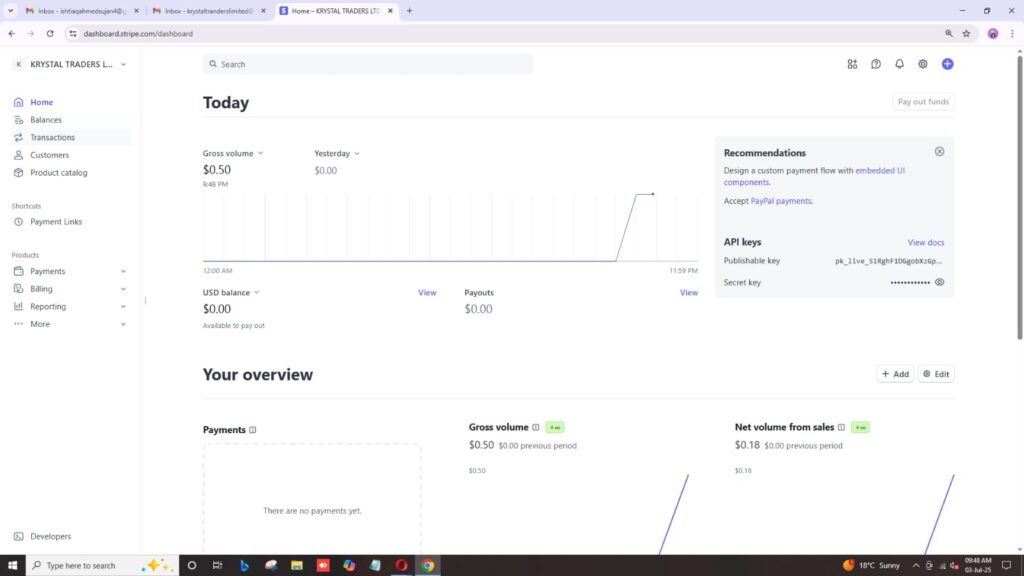The width and height of the screenshot is (1024, 576).
Task: Click the Pay out funds button
Action: 923,102
